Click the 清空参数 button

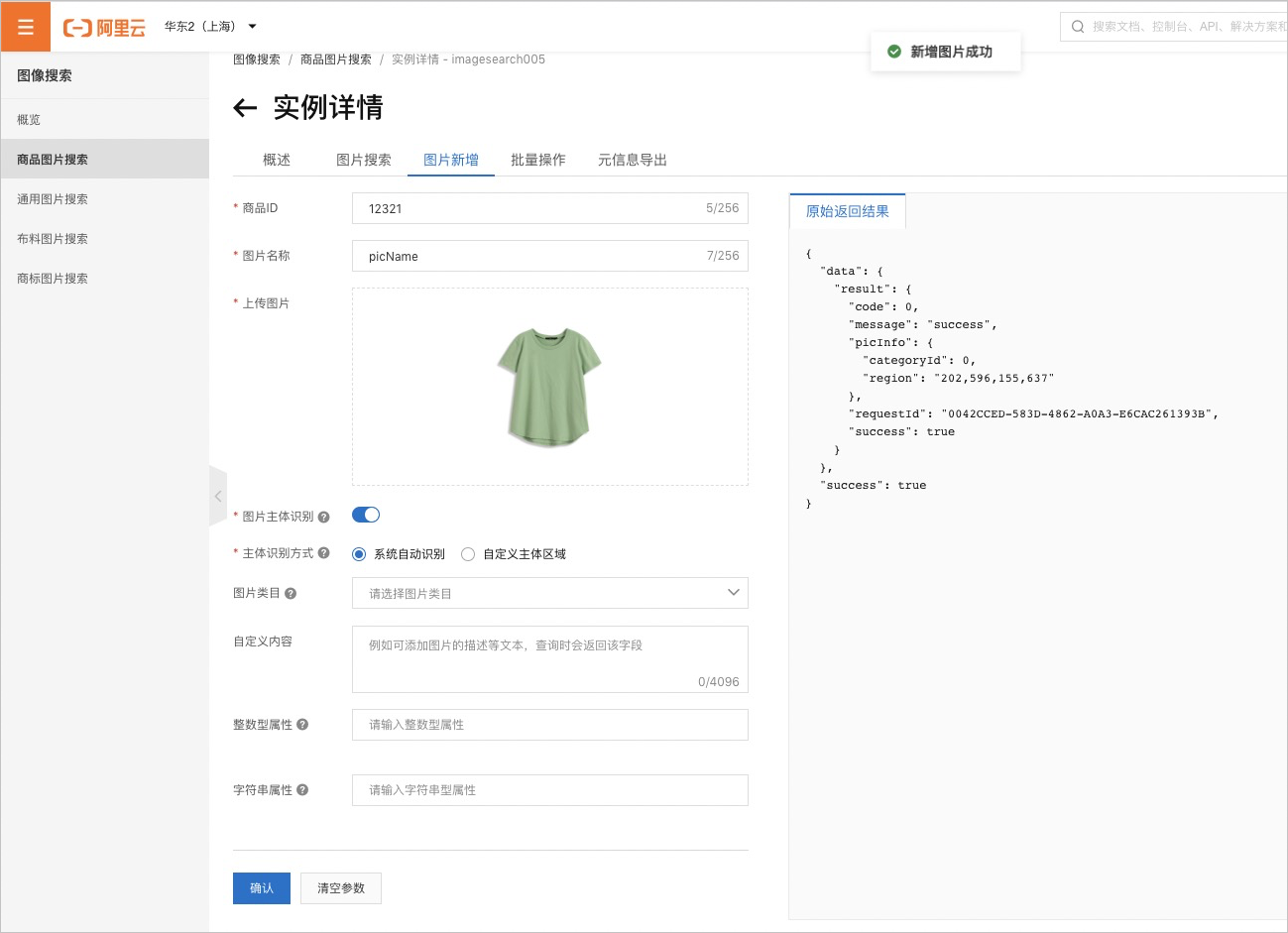[341, 888]
